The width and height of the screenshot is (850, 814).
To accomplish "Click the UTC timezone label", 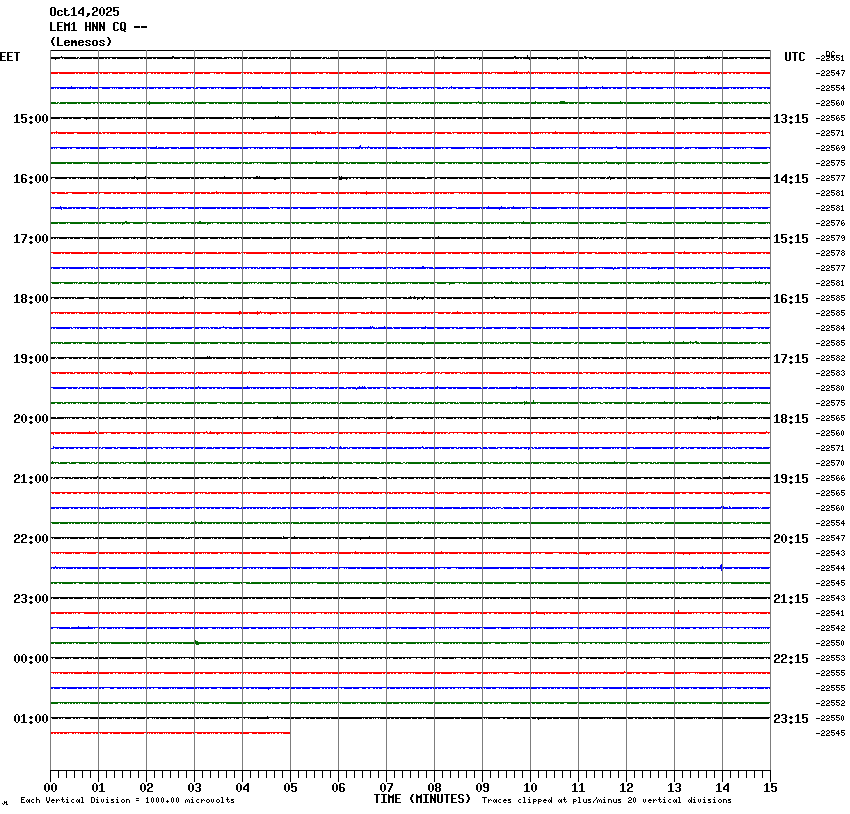I will 794,57.
